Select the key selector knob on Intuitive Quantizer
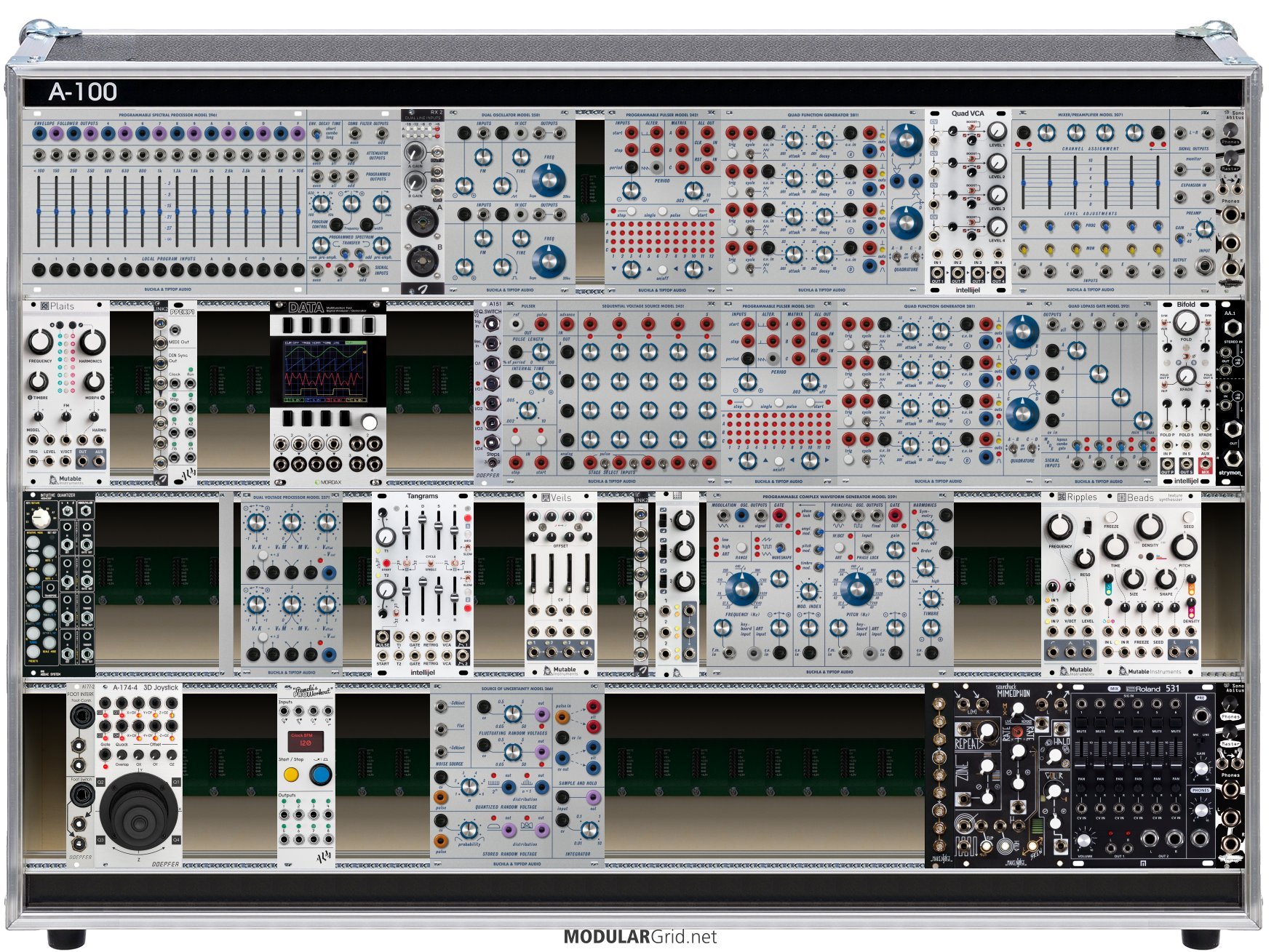1282x952 pixels. coord(43,517)
